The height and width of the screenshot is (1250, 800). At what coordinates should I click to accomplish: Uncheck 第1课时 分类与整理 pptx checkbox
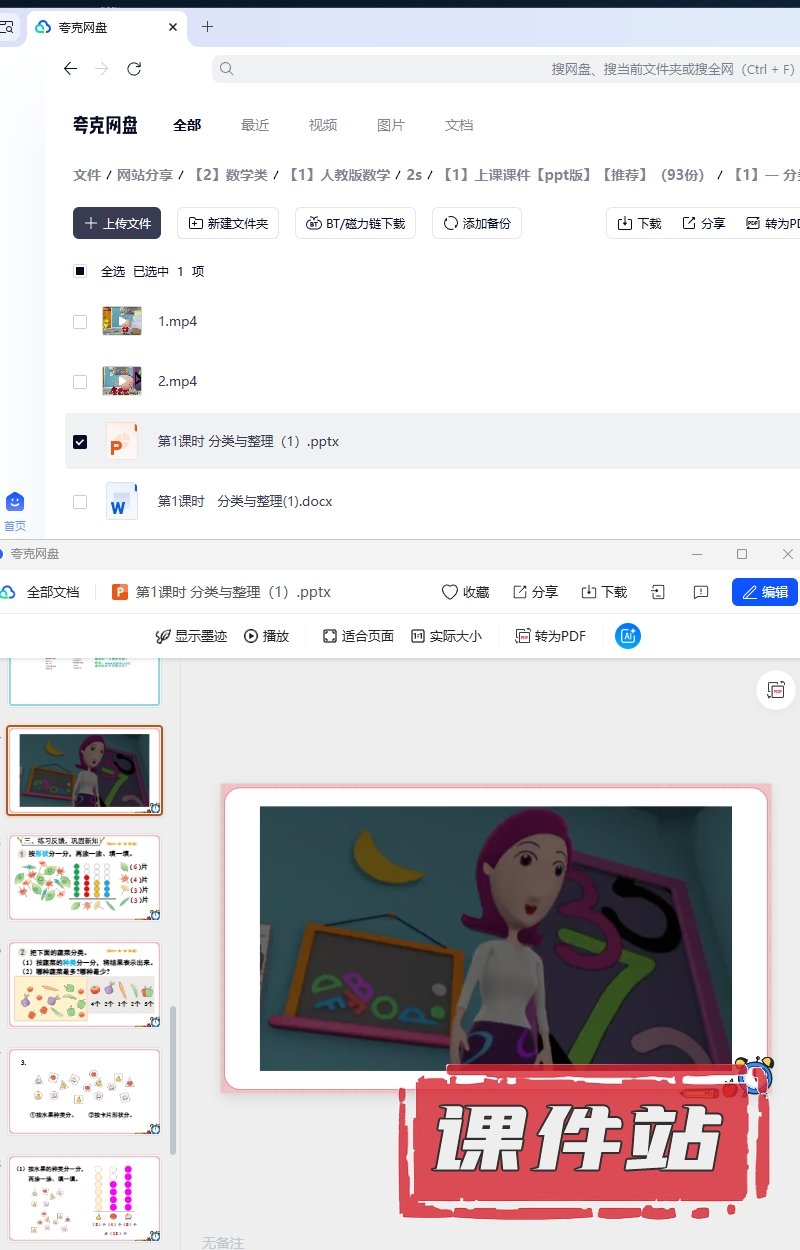(x=80, y=441)
